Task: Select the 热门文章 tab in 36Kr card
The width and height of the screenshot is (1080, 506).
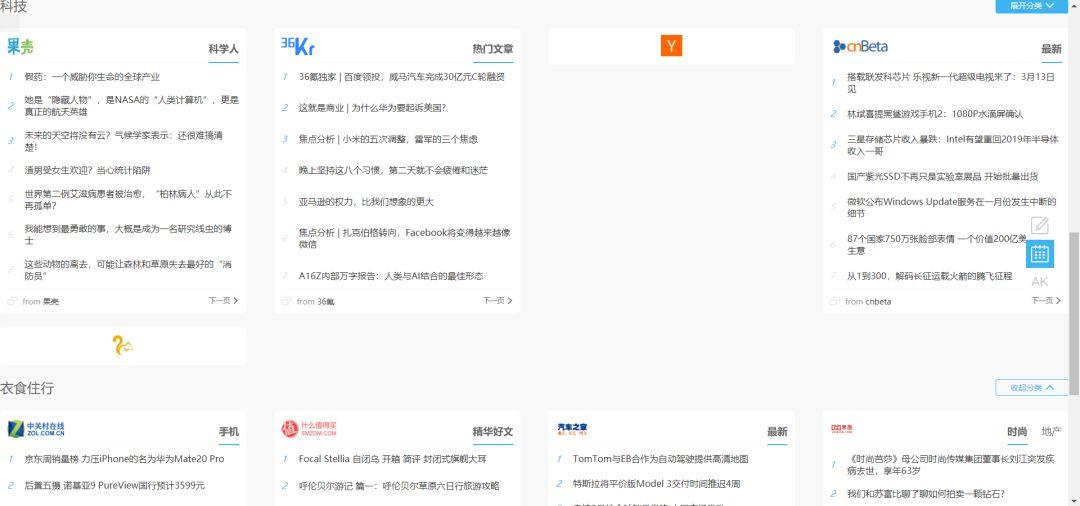Action: tap(492, 49)
